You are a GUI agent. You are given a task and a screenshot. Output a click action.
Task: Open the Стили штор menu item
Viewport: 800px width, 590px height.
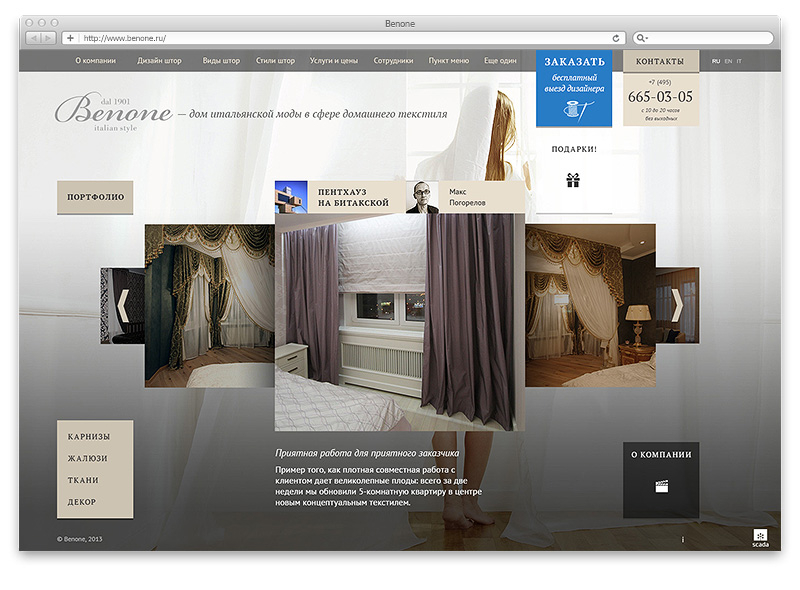[276, 61]
